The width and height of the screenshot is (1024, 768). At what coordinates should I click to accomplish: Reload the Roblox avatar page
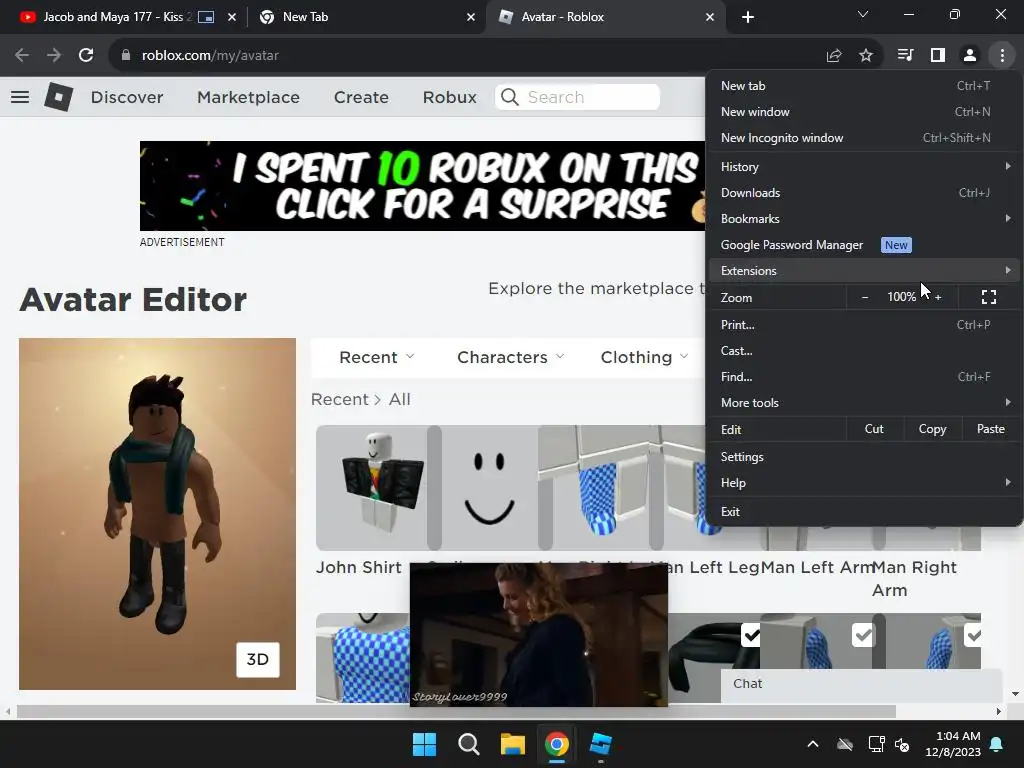(x=86, y=56)
